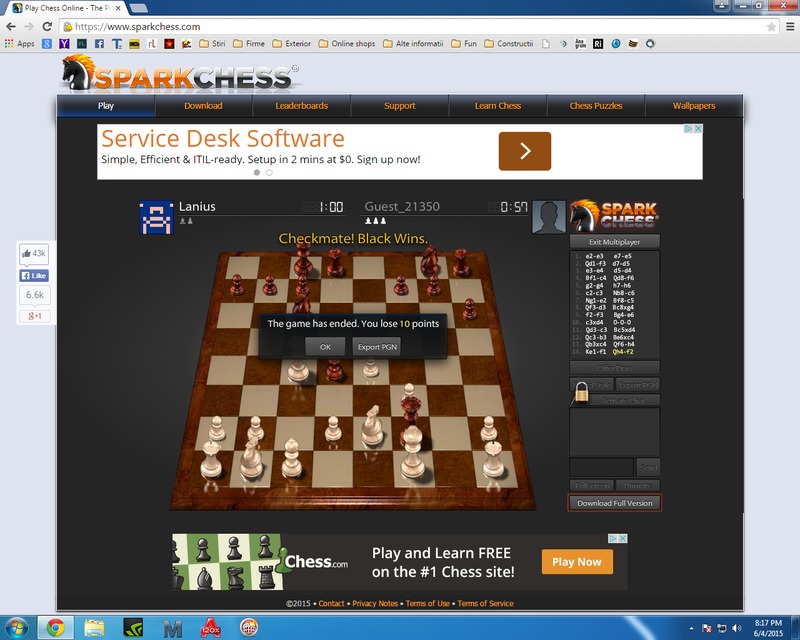Open the Chess Puzzles tab
The height and width of the screenshot is (640, 800).
click(x=596, y=106)
